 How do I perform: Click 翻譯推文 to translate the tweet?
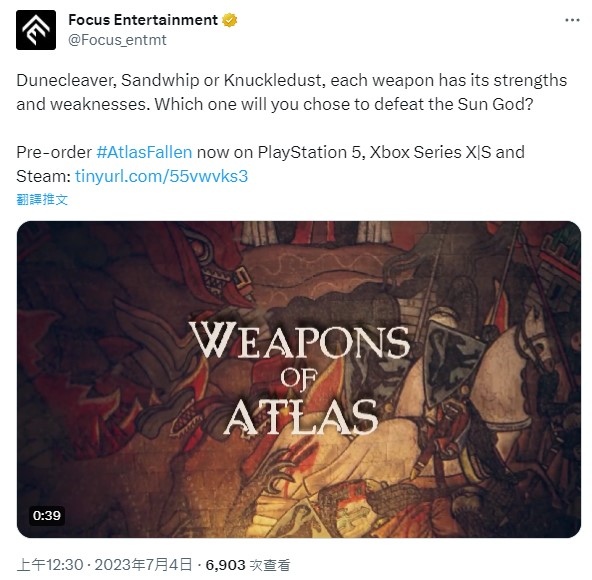[x=42, y=199]
